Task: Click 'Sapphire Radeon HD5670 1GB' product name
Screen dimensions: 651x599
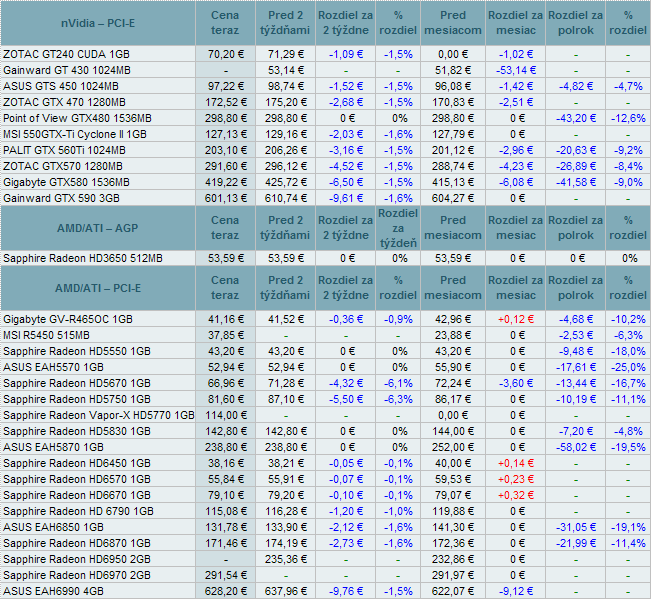Action: (x=77, y=383)
